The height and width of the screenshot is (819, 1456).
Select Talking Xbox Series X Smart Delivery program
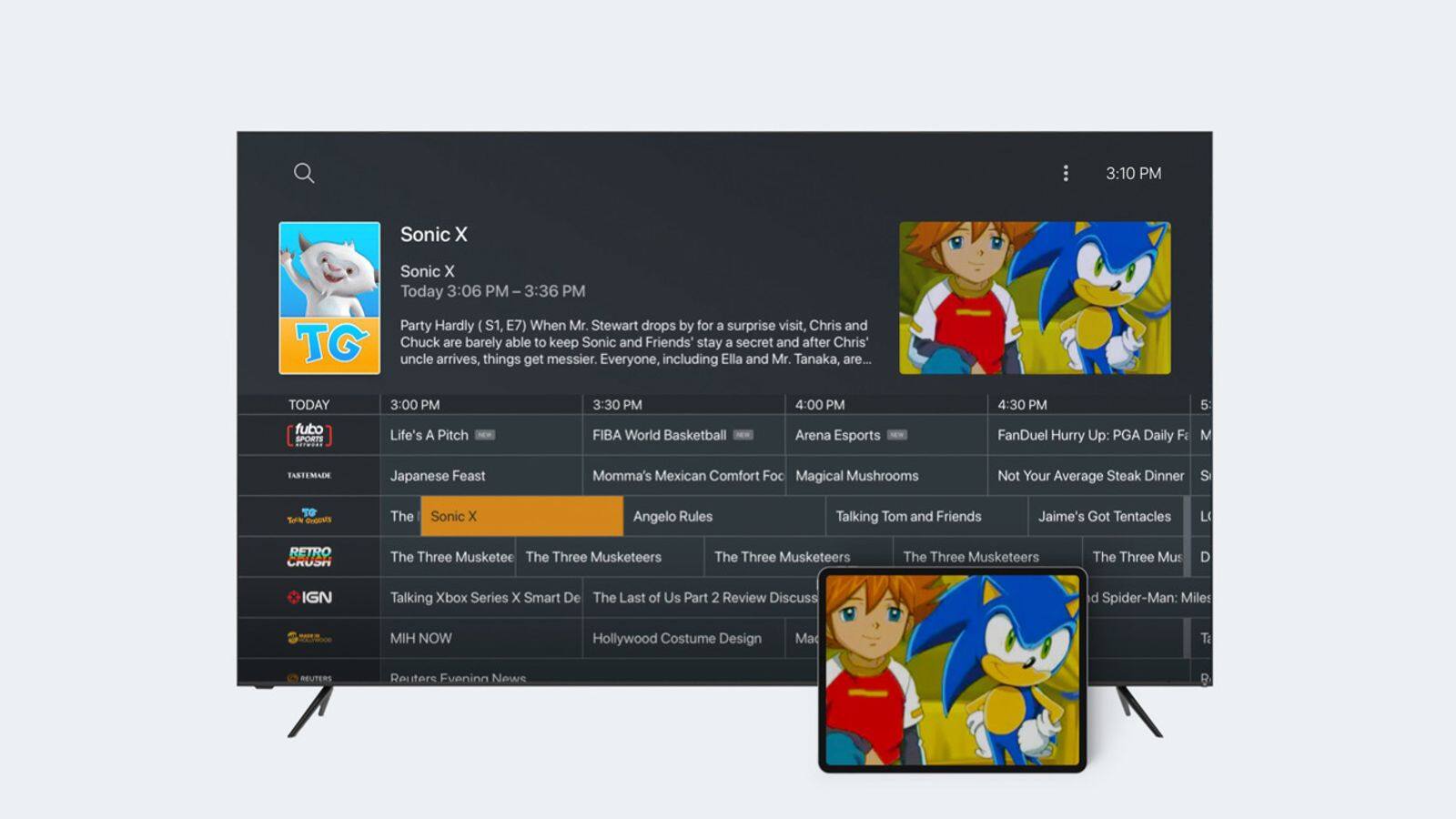[481, 598]
